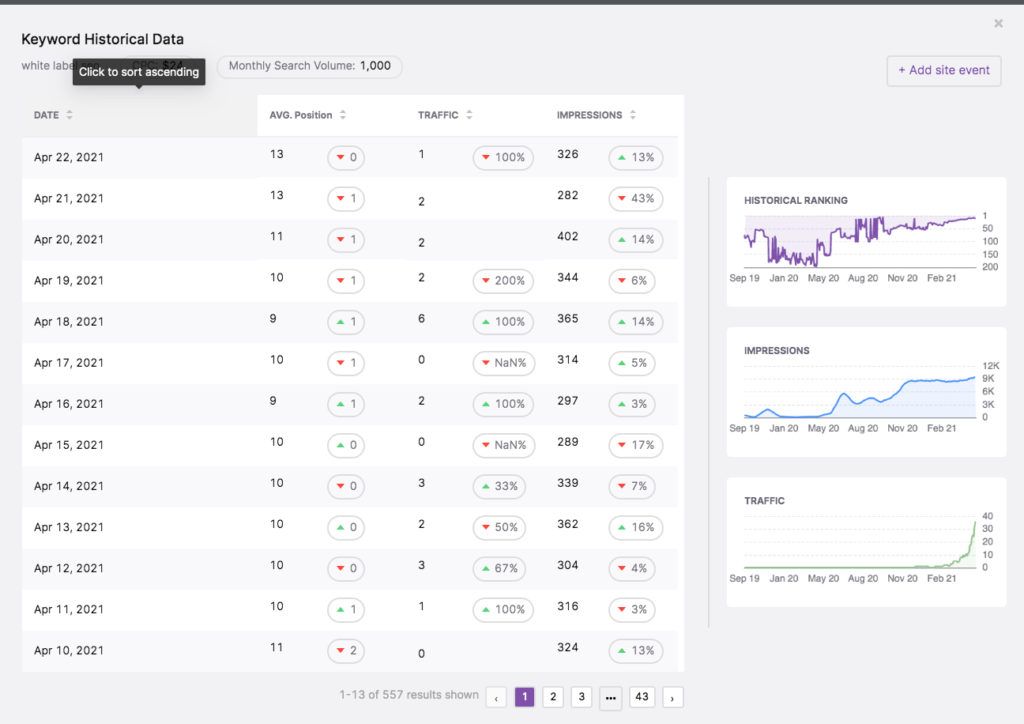Jump to last page 43
This screenshot has width=1024, height=724.
click(x=642, y=697)
